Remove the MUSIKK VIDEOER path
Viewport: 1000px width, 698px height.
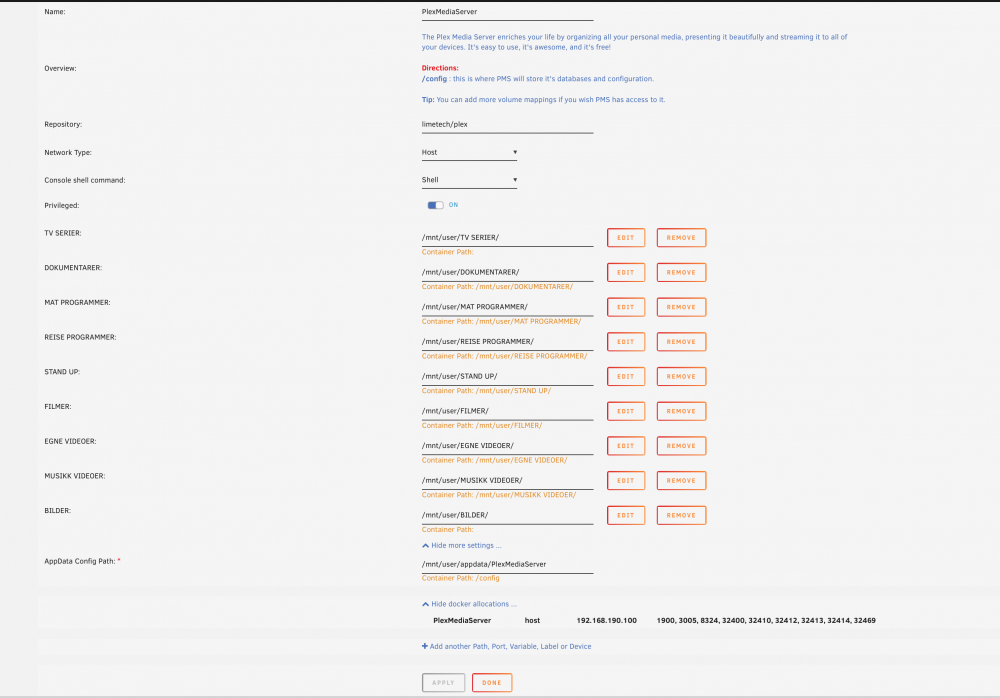681,480
